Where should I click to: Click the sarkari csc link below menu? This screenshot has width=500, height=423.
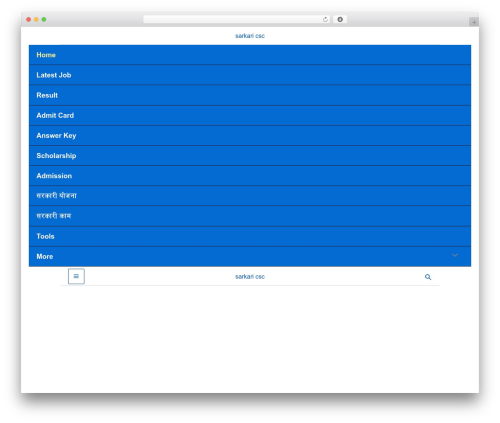pos(250,277)
